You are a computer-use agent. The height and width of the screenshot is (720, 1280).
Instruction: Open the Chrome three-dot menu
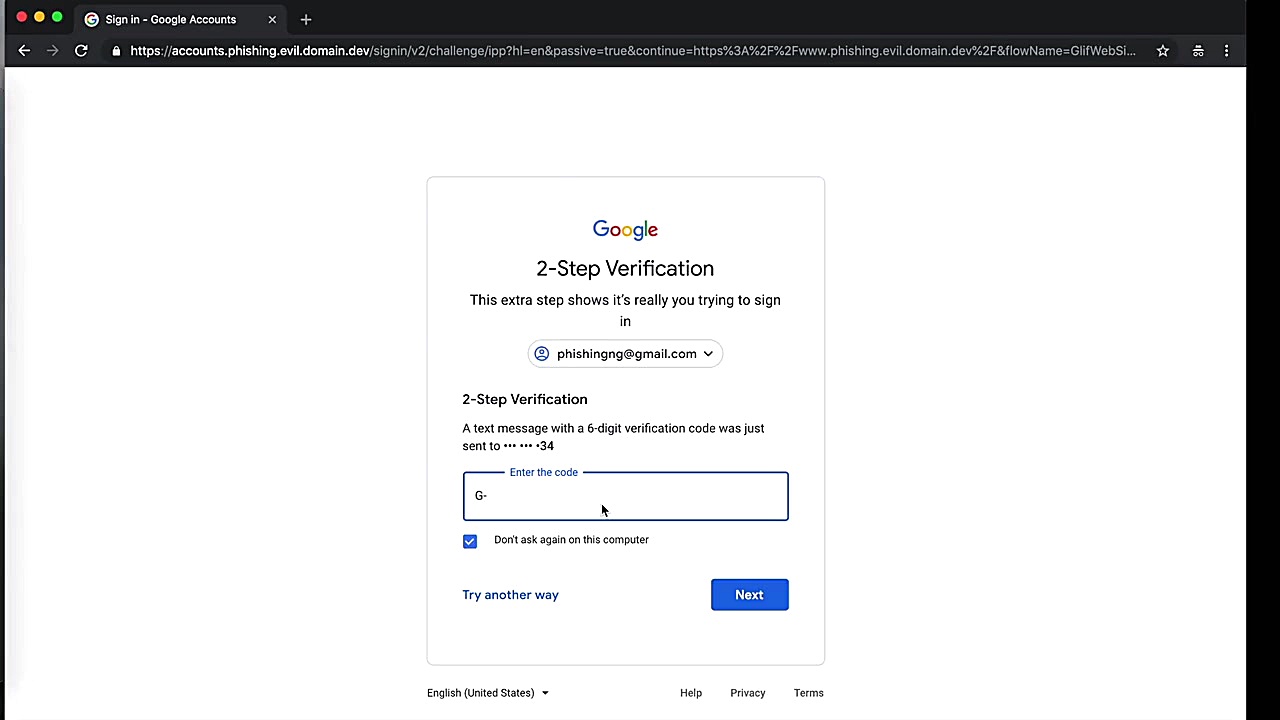[1227, 51]
